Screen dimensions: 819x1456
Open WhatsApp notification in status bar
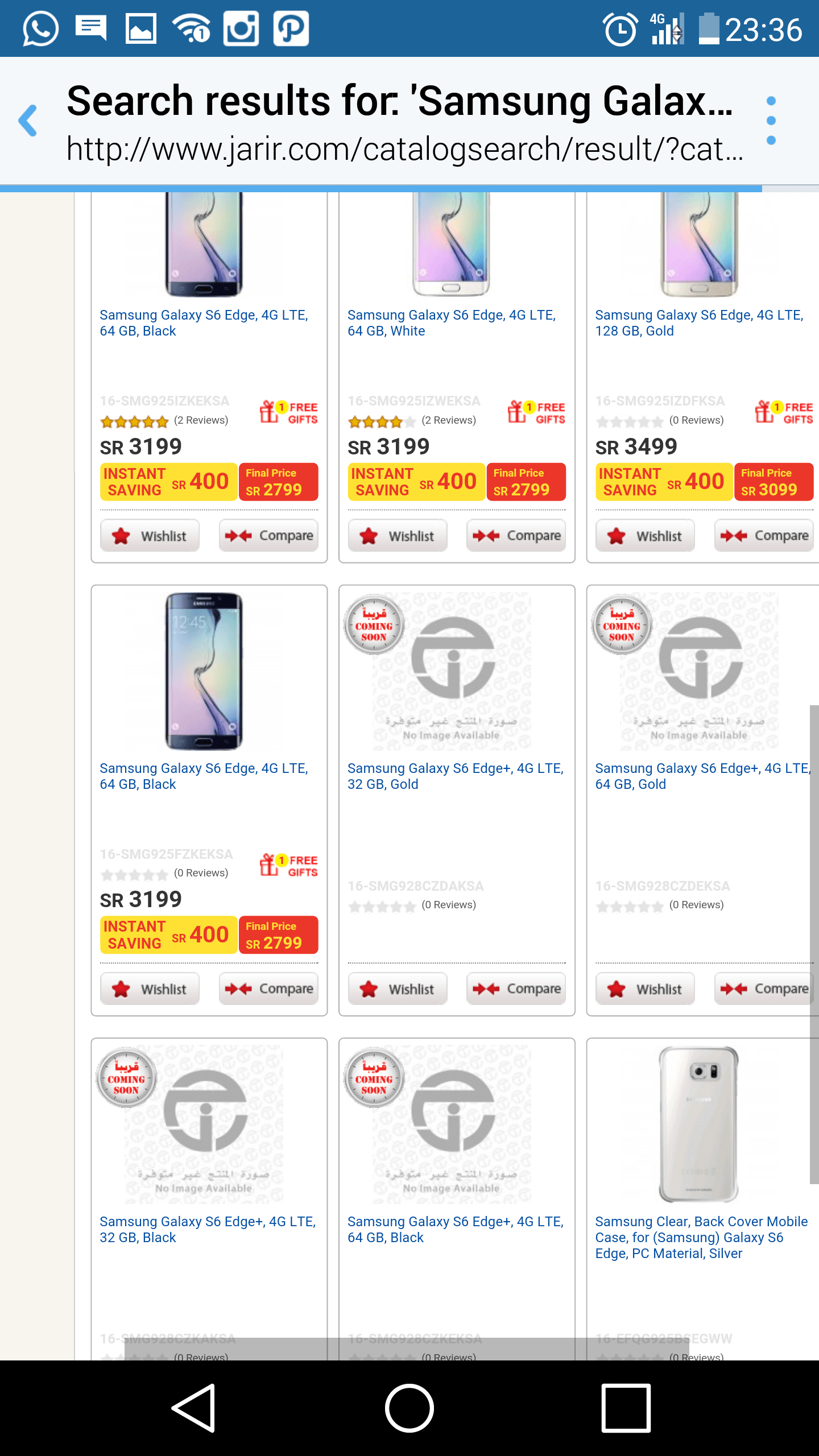40,28
